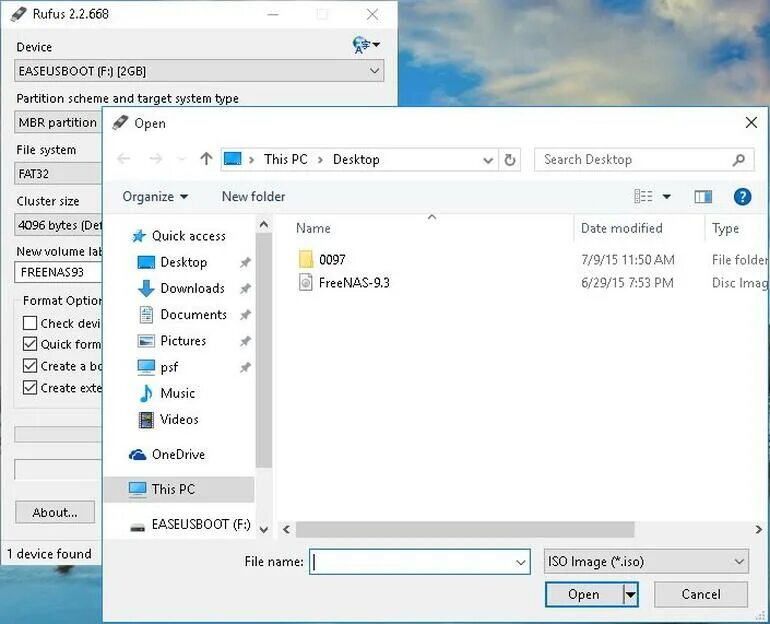This screenshot has width=770, height=624.
Task: Click the navigation pane scroll up arrow
Action: (264, 225)
